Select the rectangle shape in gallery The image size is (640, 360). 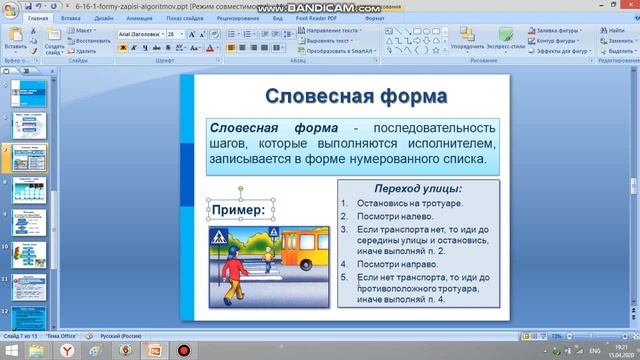[417, 31]
